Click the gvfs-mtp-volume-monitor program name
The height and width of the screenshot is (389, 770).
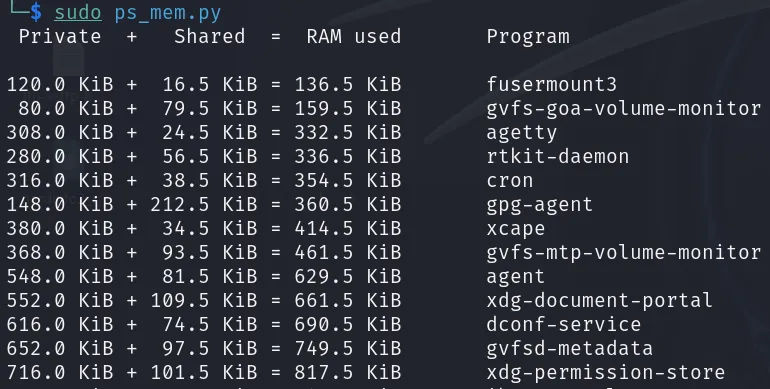624,253
